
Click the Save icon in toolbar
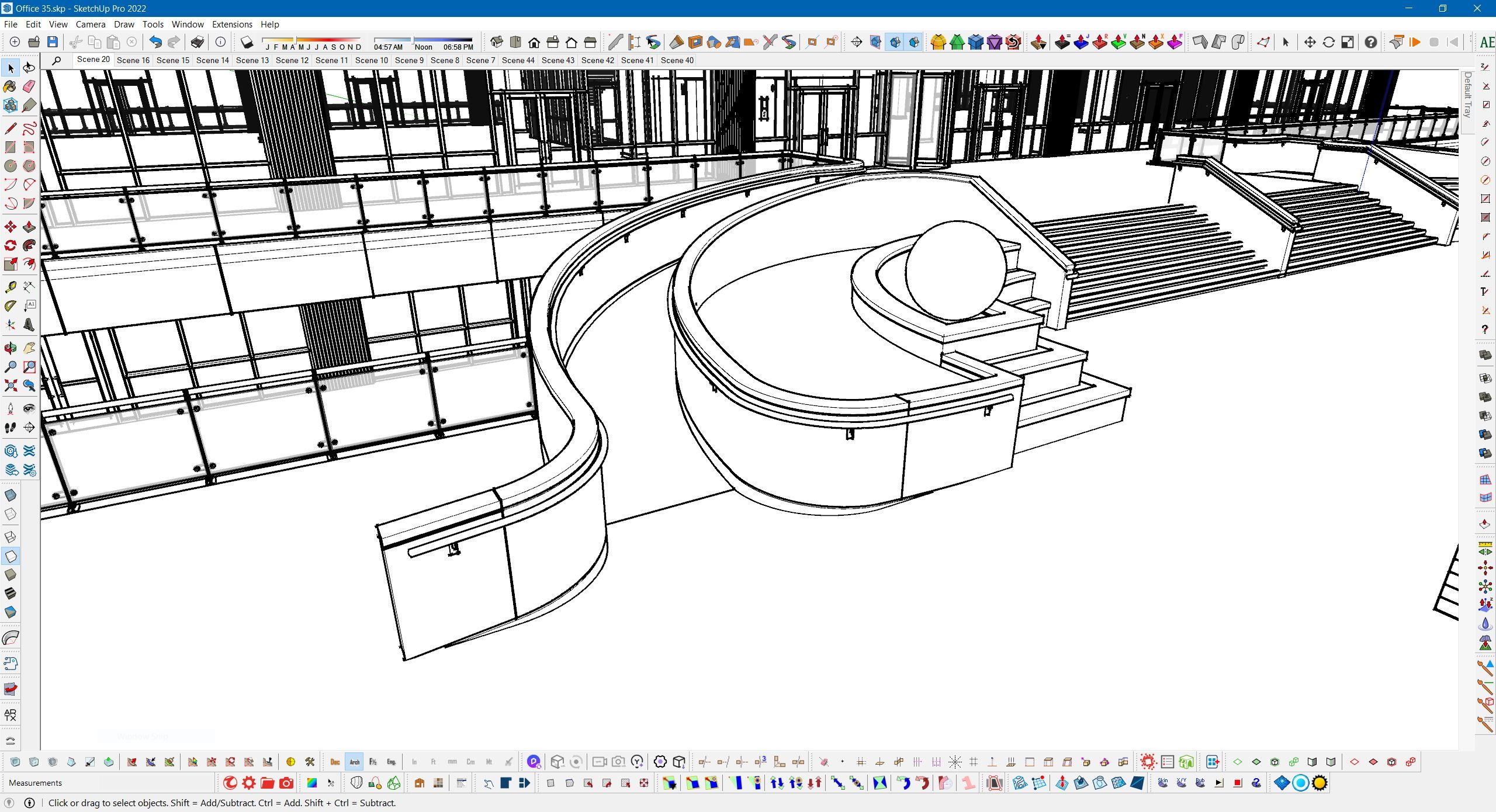coord(53,42)
